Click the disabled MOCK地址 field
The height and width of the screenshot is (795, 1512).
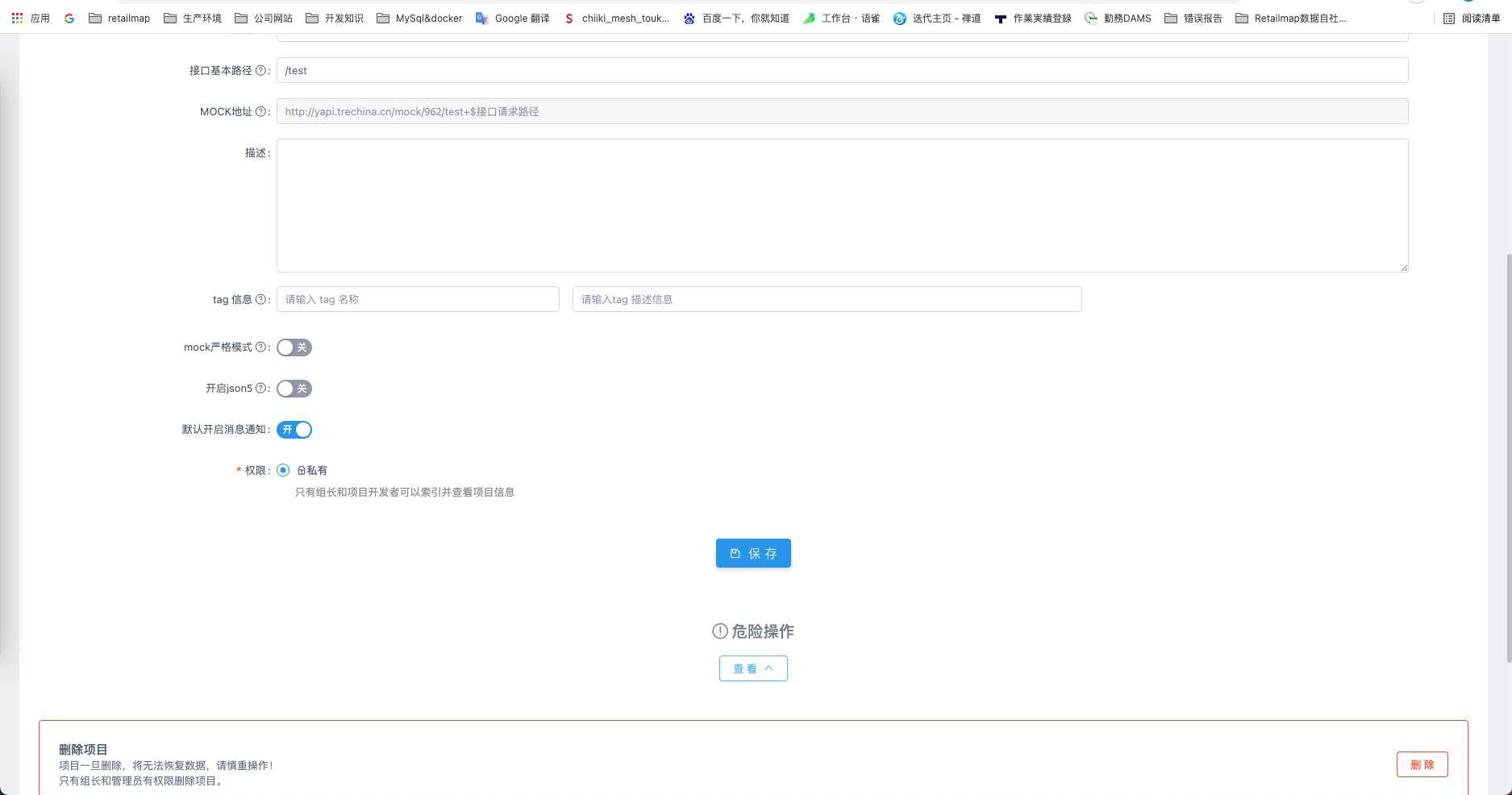pos(842,111)
